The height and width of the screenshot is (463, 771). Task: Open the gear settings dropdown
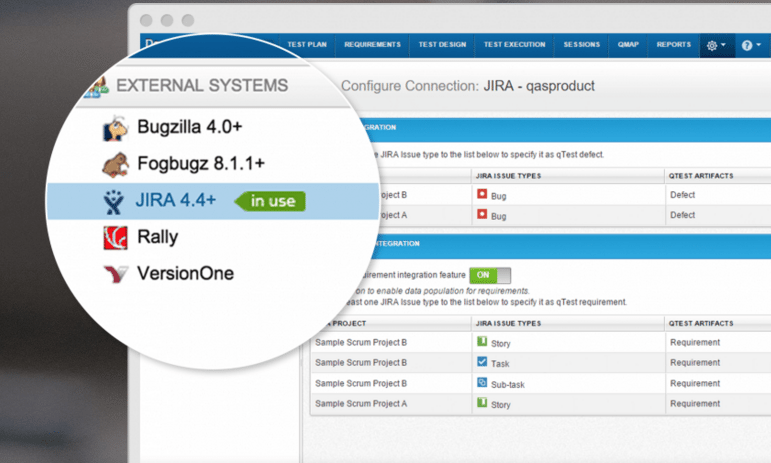tap(716, 46)
